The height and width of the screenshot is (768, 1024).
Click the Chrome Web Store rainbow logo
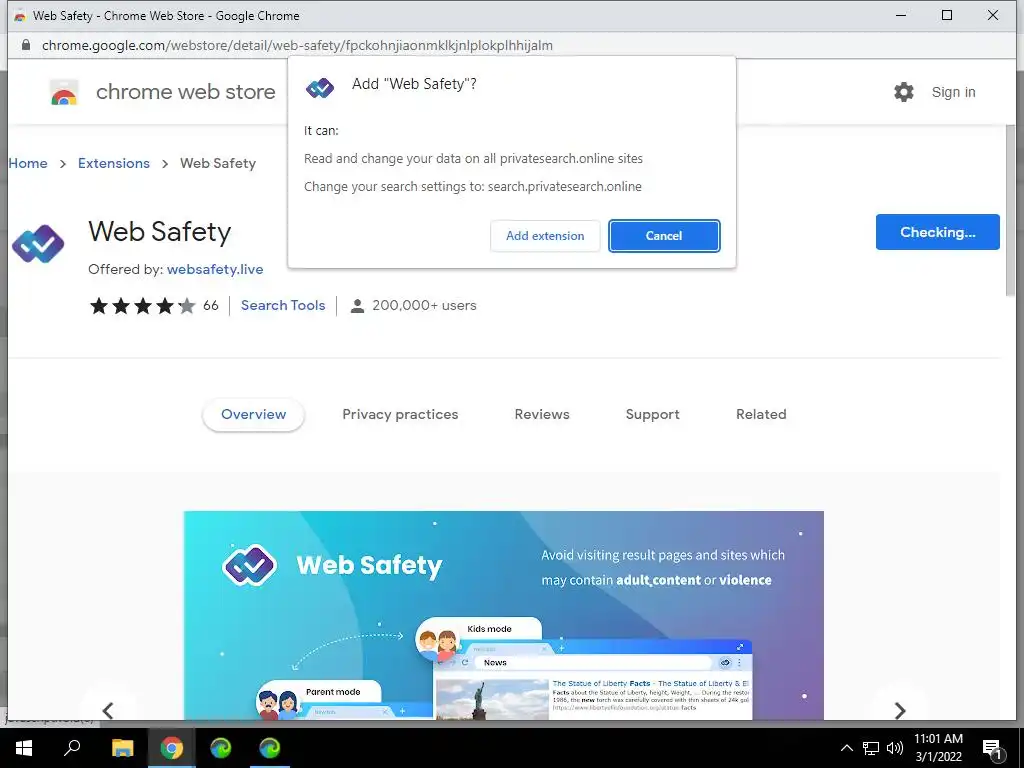64,93
